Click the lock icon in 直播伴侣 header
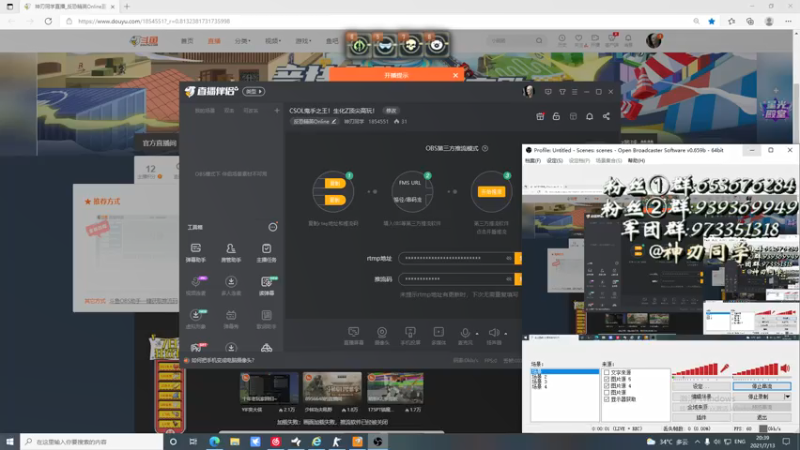The image size is (800, 450). [556, 116]
